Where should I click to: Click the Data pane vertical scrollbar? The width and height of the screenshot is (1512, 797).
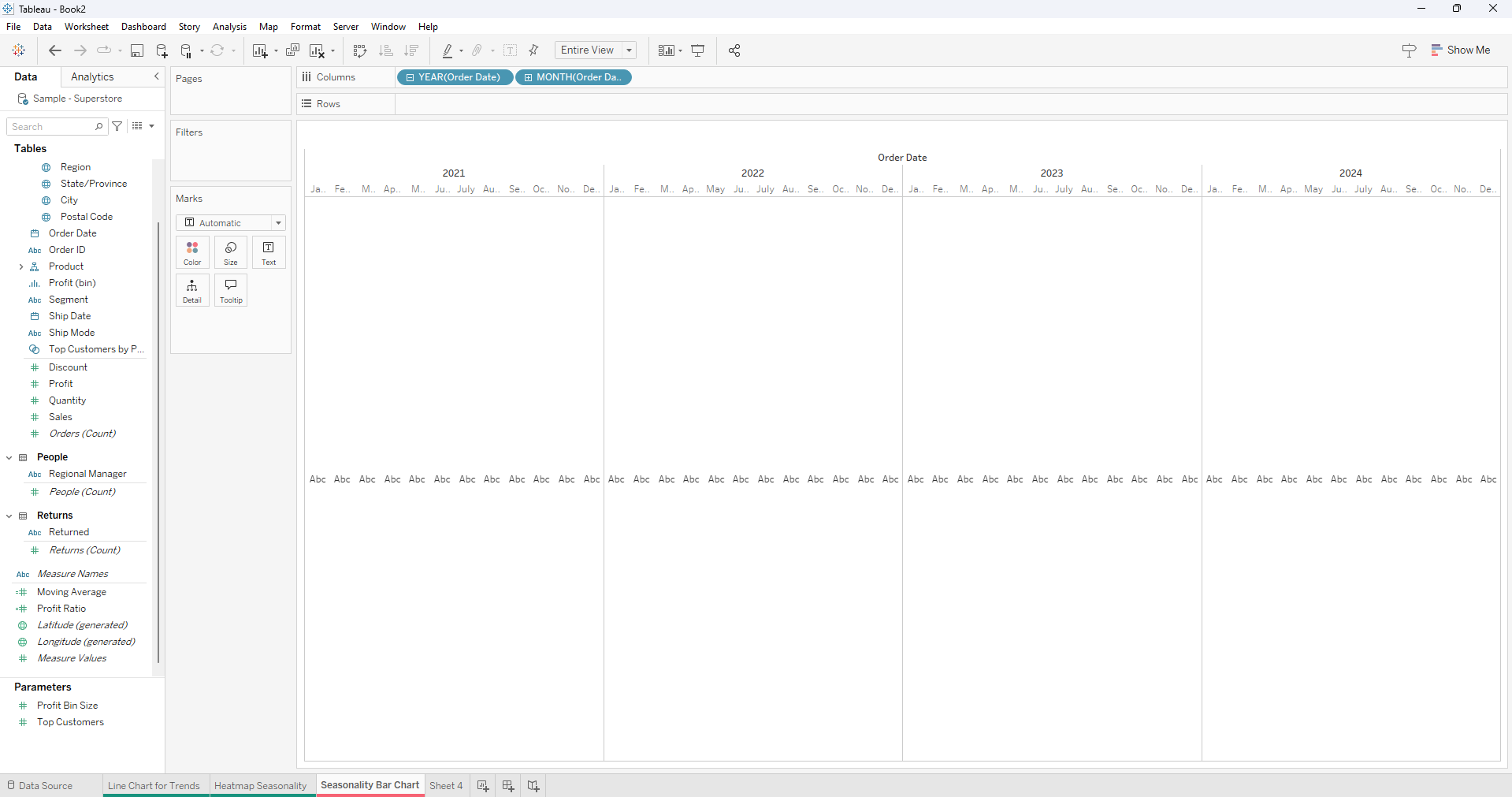point(158,441)
